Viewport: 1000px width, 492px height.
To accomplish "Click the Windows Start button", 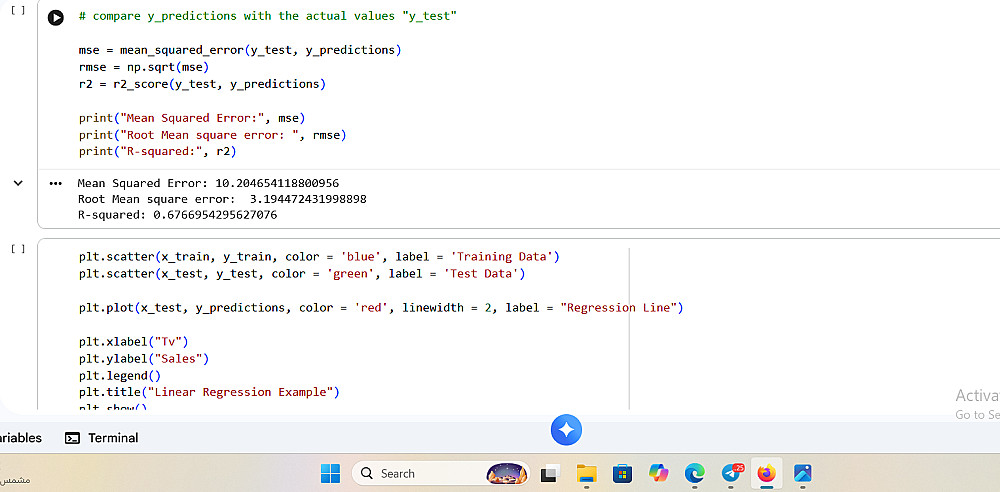I will (x=330, y=473).
